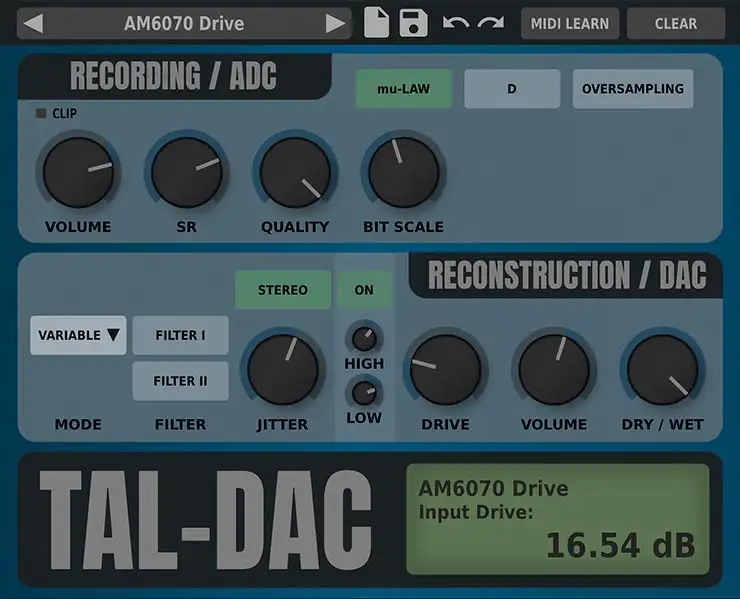Click the DAC VOLUME knob
Image resolution: width=740 pixels, height=599 pixels.
pyautogui.click(x=554, y=370)
